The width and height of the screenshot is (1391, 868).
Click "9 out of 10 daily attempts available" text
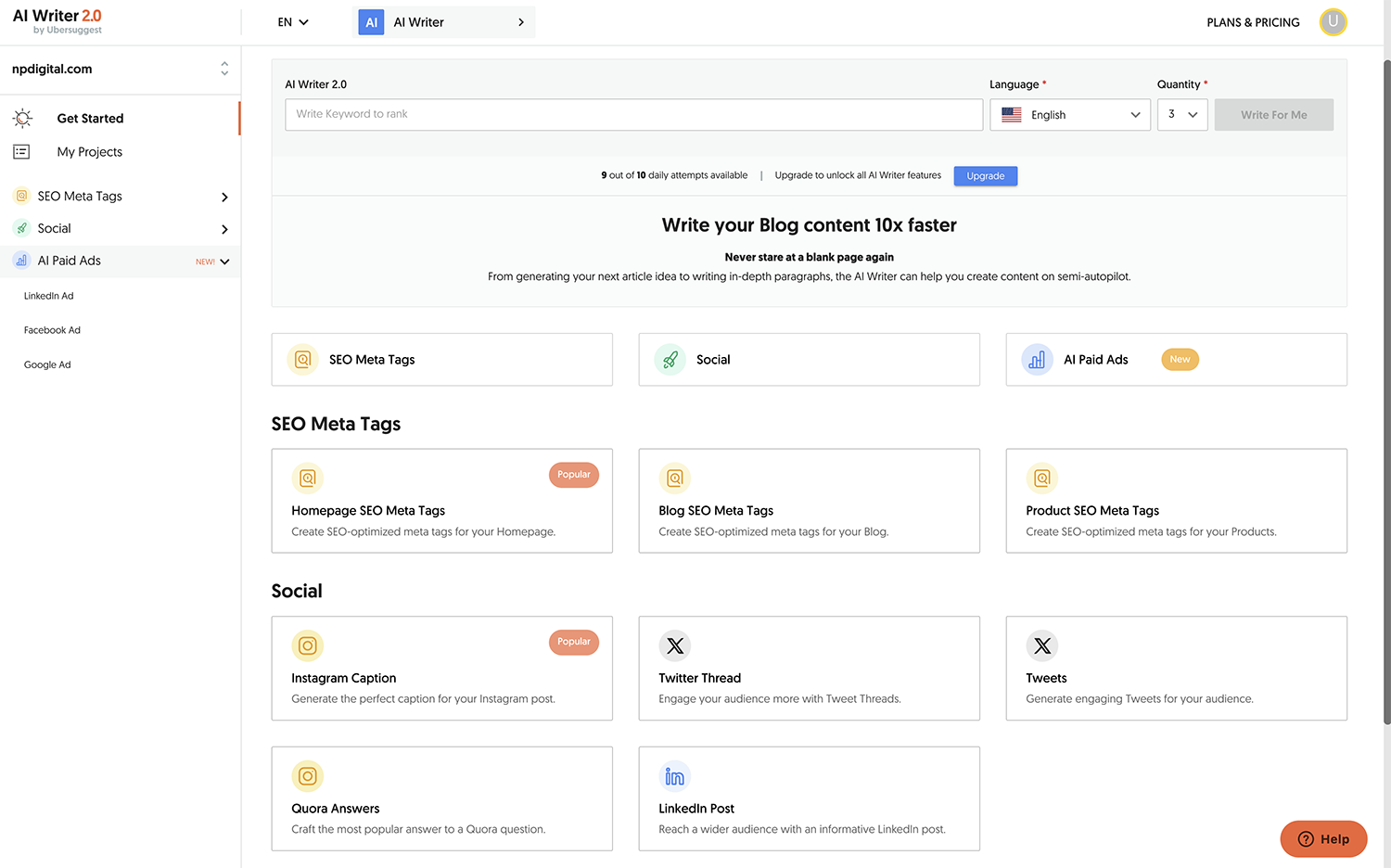coord(674,175)
